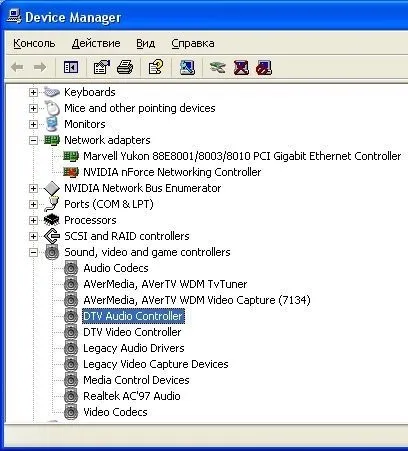The image size is (408, 451).
Task: Expand the Processors node
Action: [x=33, y=220]
